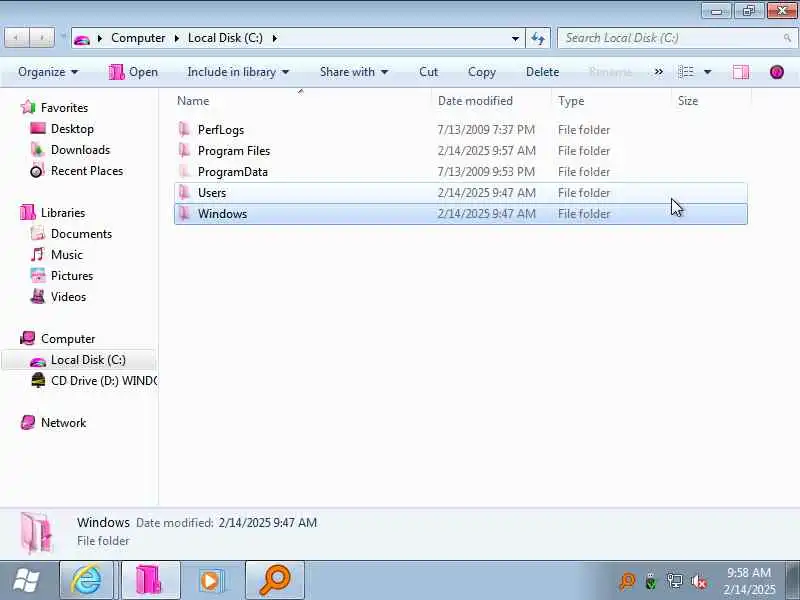The image size is (800, 600).
Task: Click the search magnifier icon in search box
Action: 787,38
